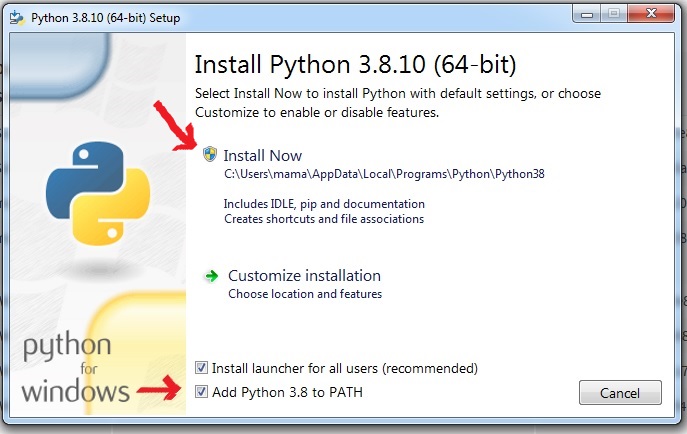Click 'Creates shortcuts and file associations' text
Viewport: 687px width, 434px height.
click(324, 219)
